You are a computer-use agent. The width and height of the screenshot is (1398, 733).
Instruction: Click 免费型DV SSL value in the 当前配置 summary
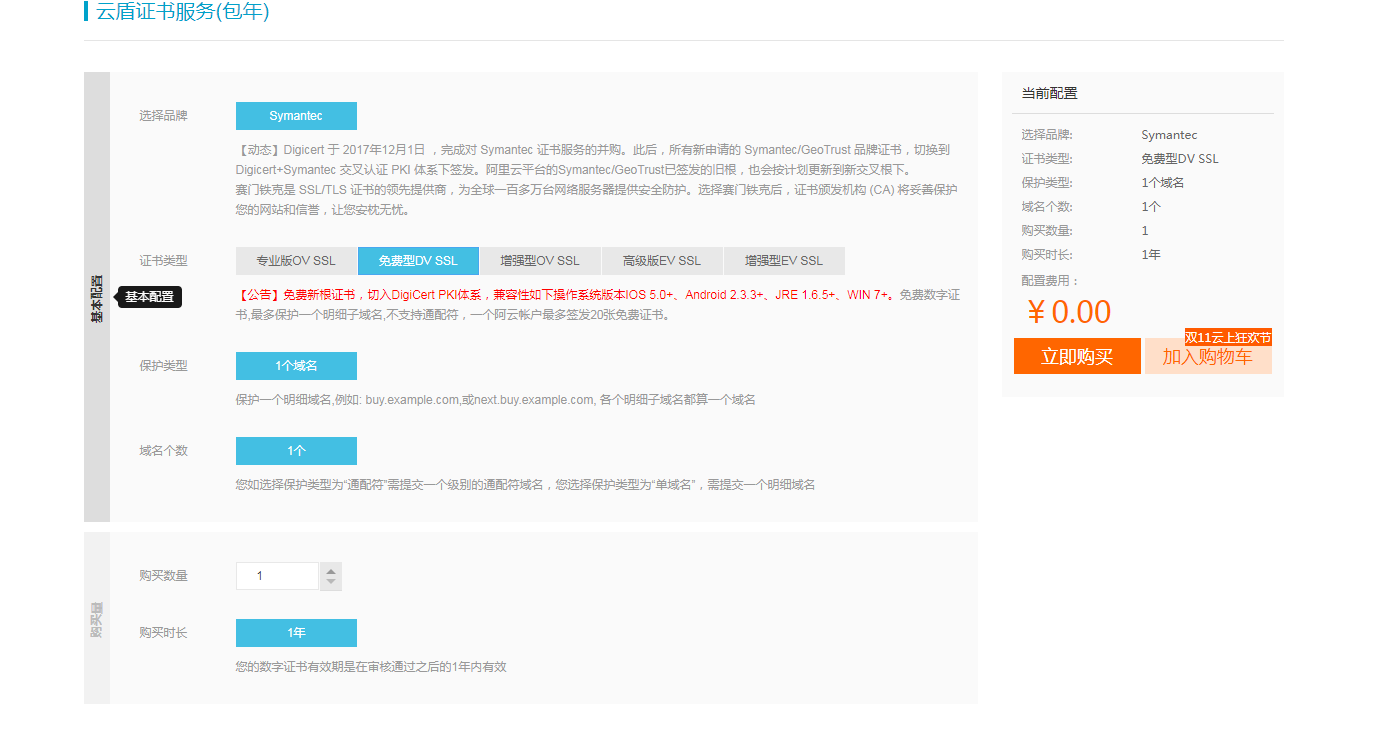(1180, 159)
